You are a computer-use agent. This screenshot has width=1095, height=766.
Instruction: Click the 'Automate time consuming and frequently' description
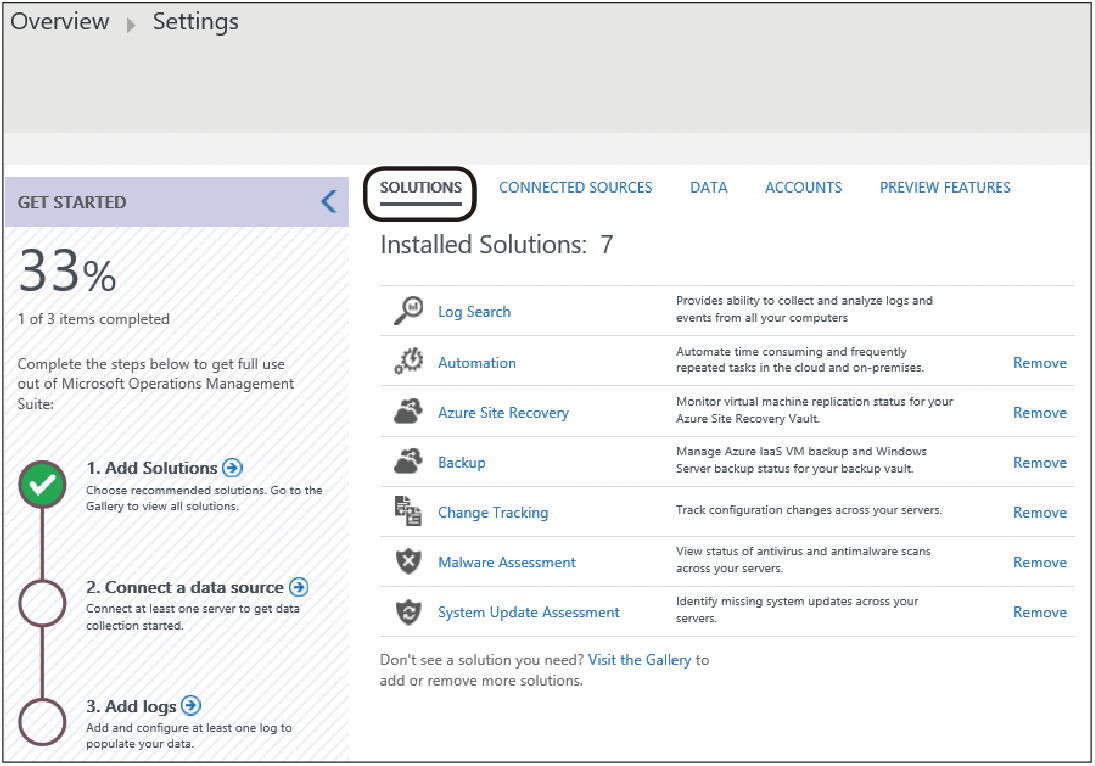click(800, 360)
